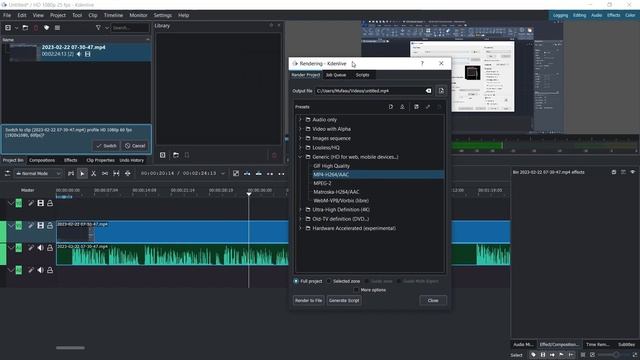Collapse the top video track chevron
This screenshot has width=640, height=360.
[10, 203]
